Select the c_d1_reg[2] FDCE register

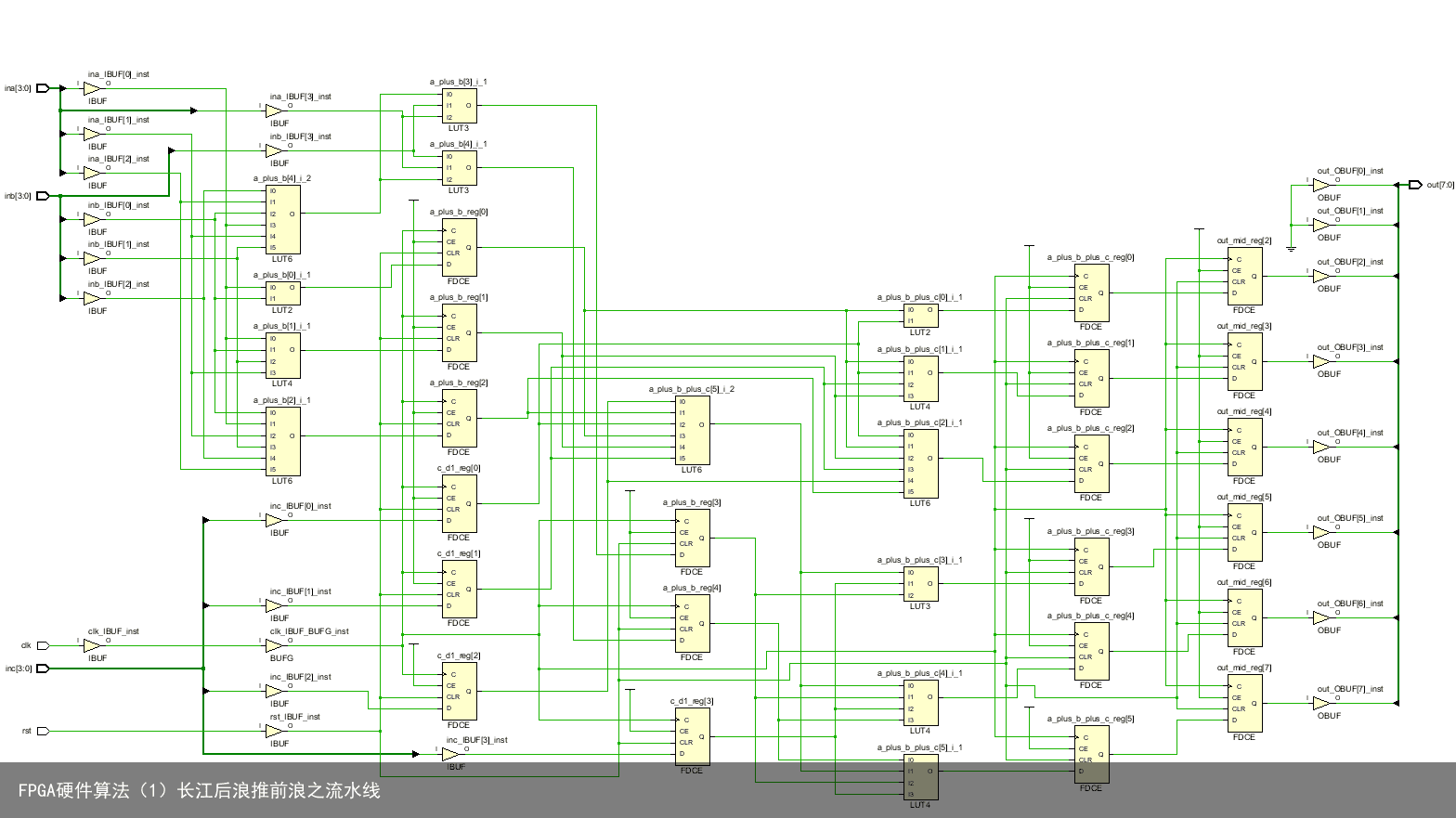pyautogui.click(x=459, y=692)
